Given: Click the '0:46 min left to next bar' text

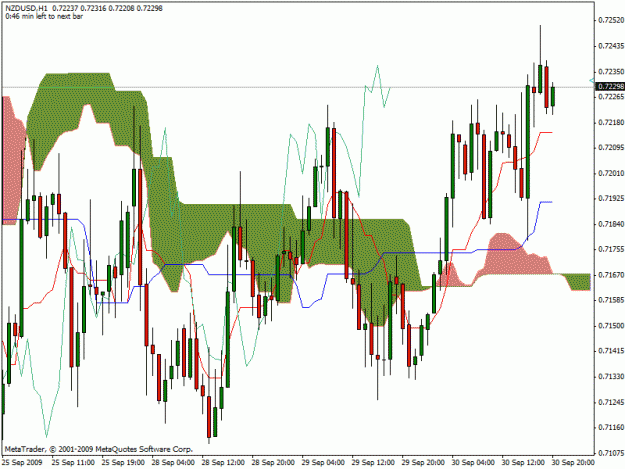Looking at the screenshot, I should click(x=44, y=16).
